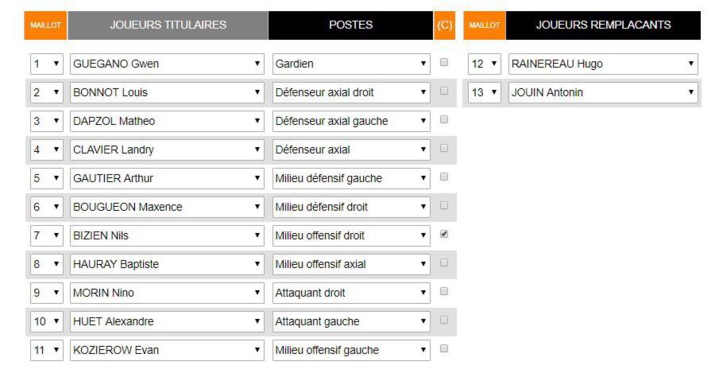Open jersey number 7 dropdown

pyautogui.click(x=46, y=235)
